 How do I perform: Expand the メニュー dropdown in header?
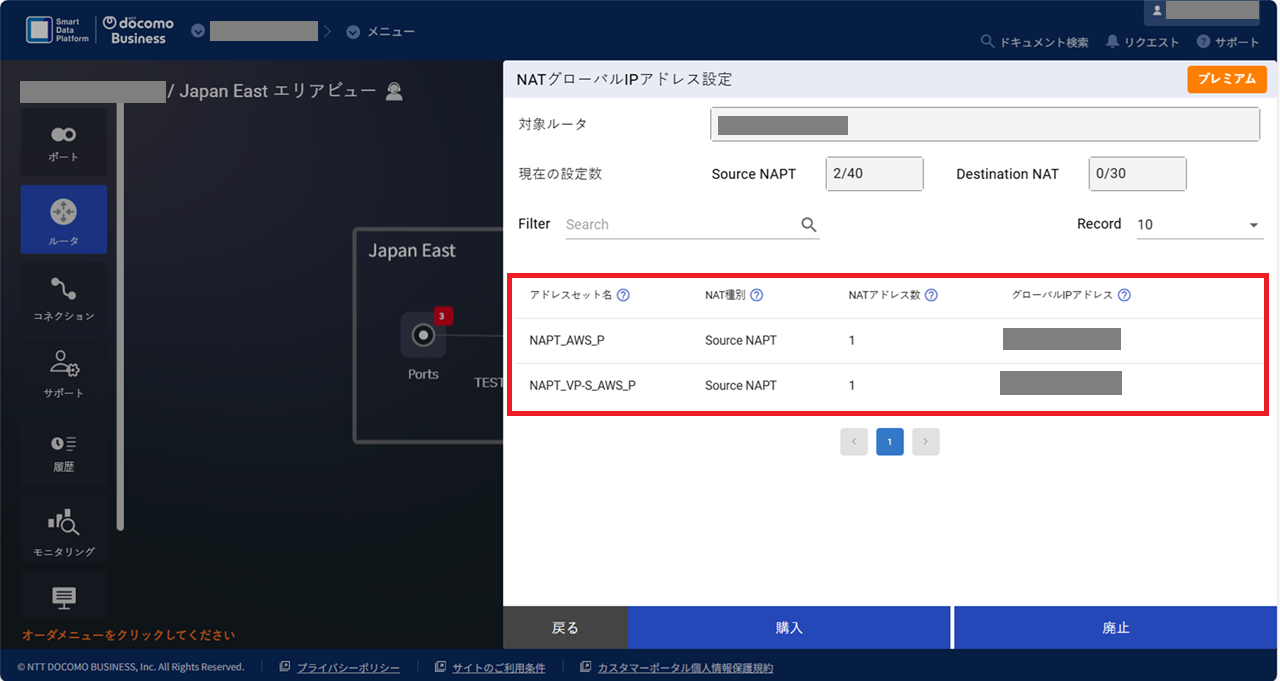coord(353,32)
